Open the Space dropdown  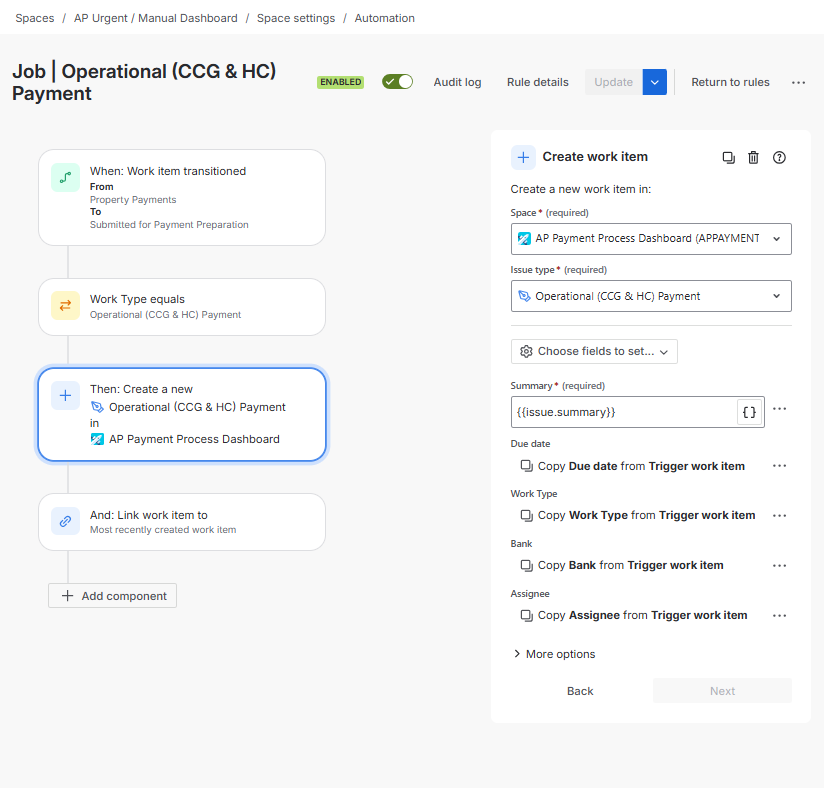(x=651, y=239)
